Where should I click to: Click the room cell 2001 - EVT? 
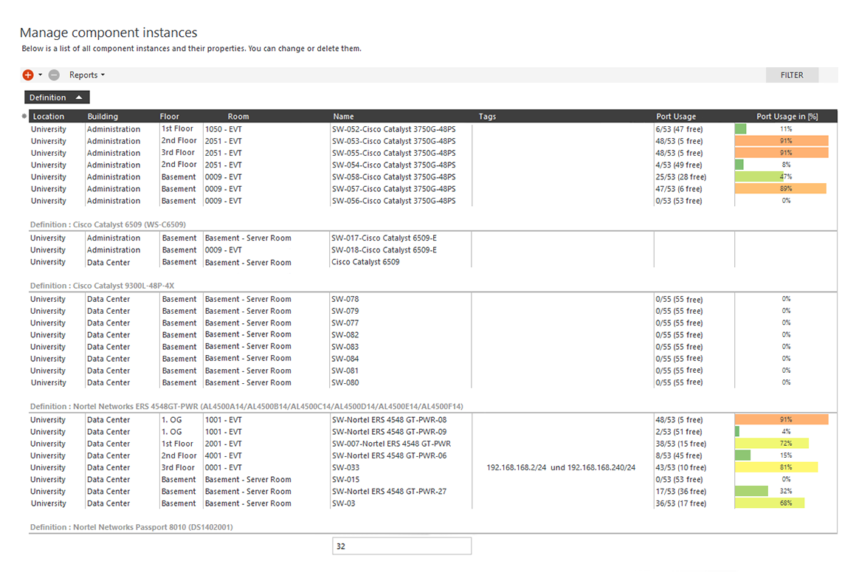point(223,444)
